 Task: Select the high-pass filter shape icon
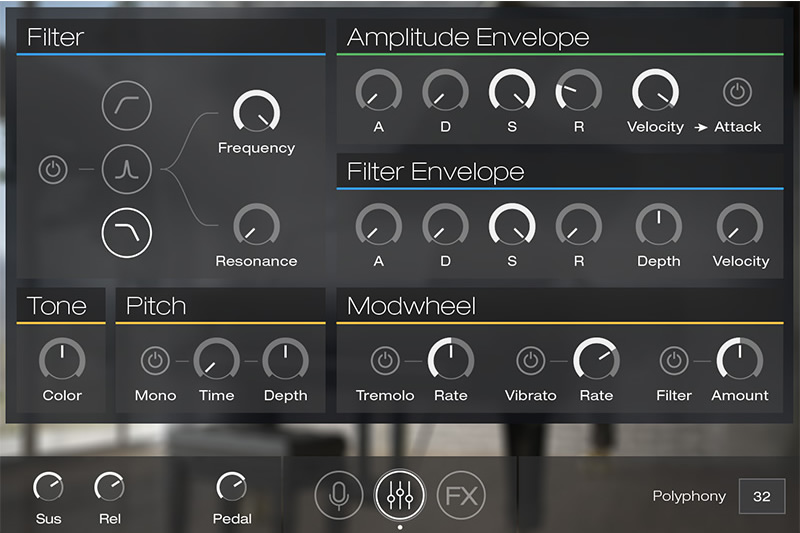click(x=127, y=106)
